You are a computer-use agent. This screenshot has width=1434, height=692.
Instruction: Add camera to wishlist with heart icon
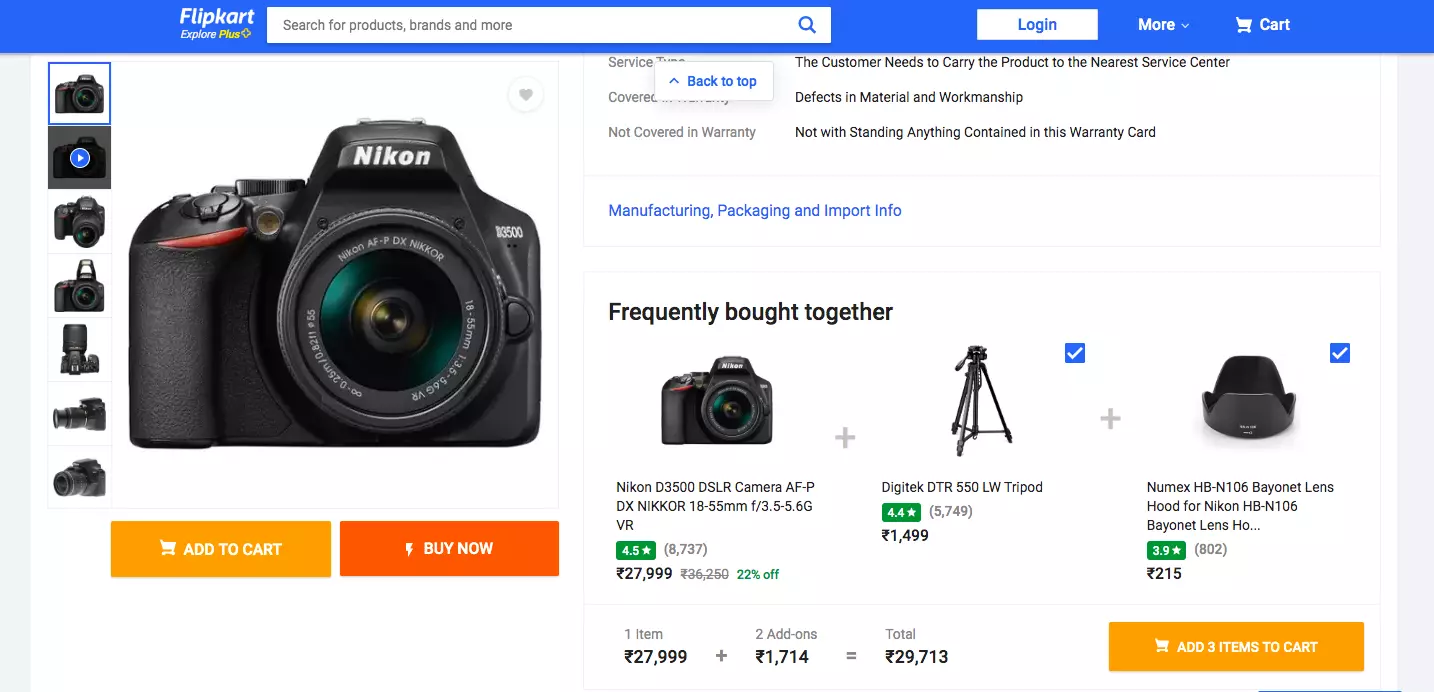526,95
